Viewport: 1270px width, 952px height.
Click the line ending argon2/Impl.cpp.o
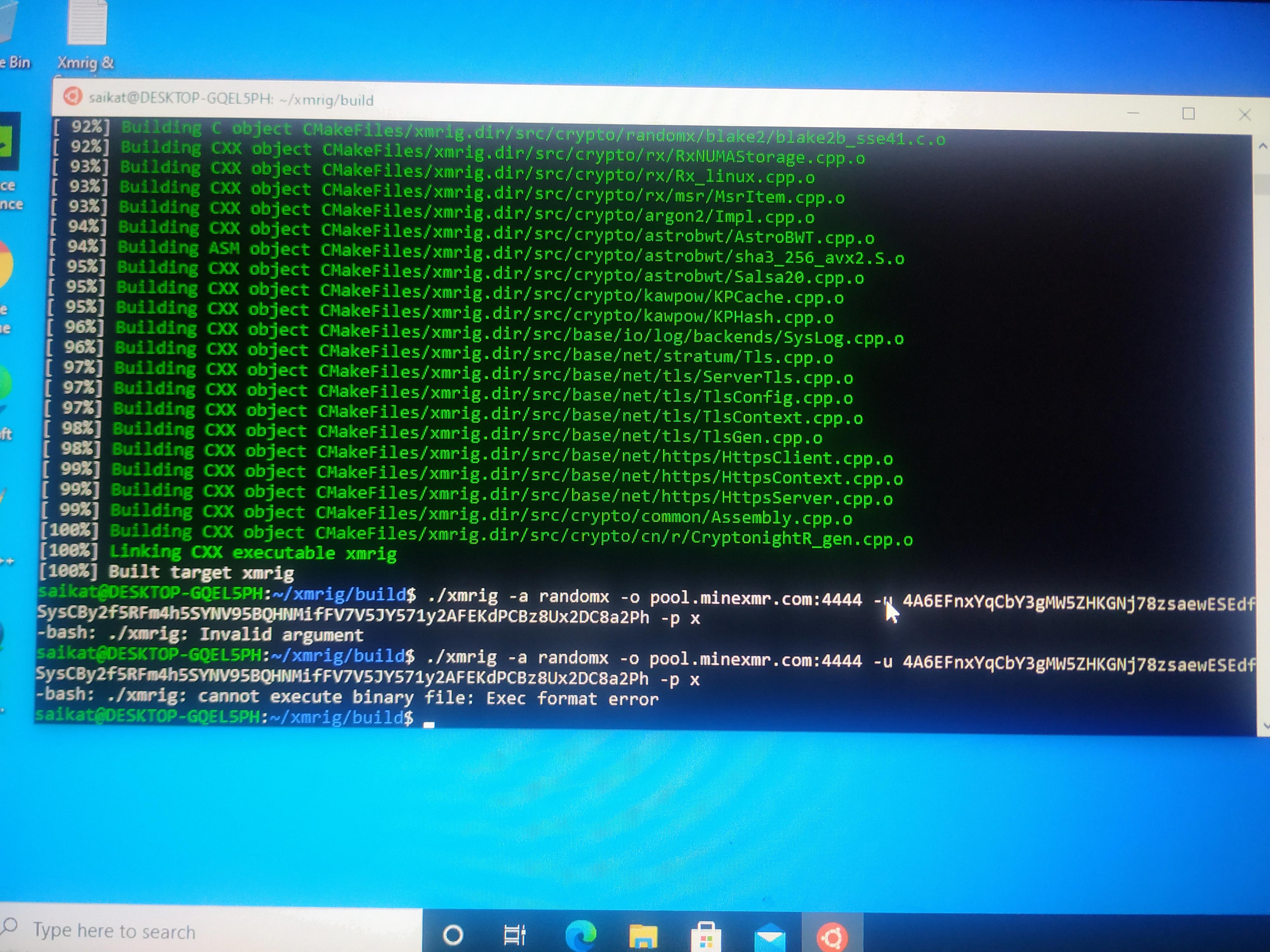tap(433, 212)
